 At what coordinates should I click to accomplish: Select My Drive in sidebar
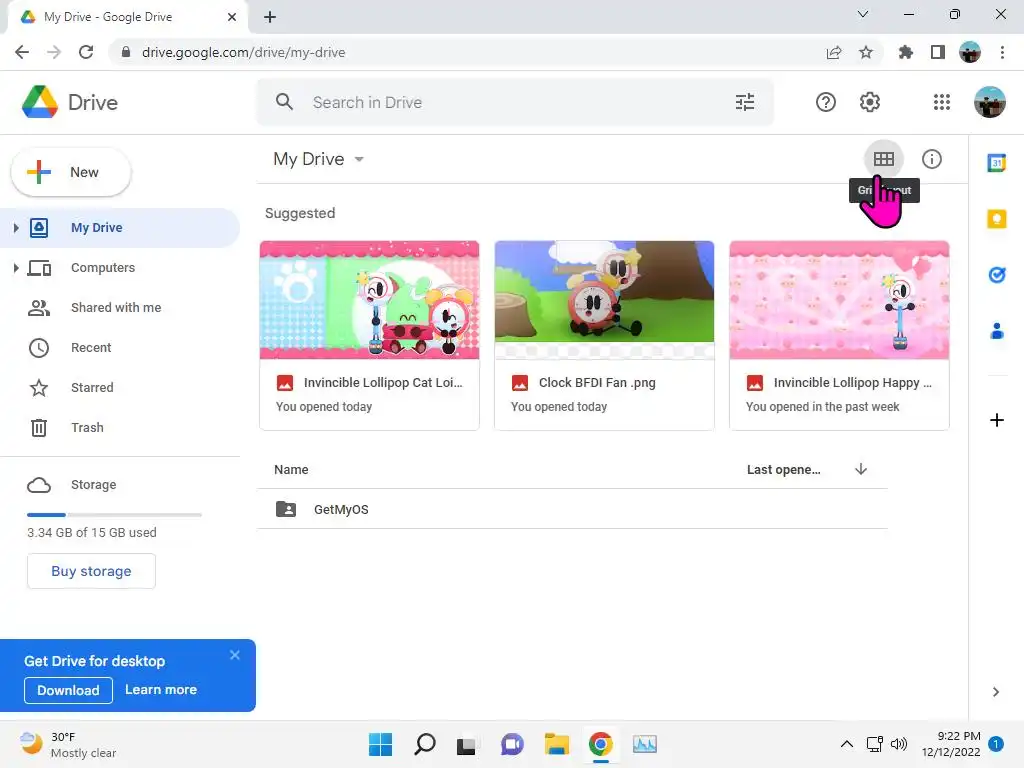(x=120, y=227)
